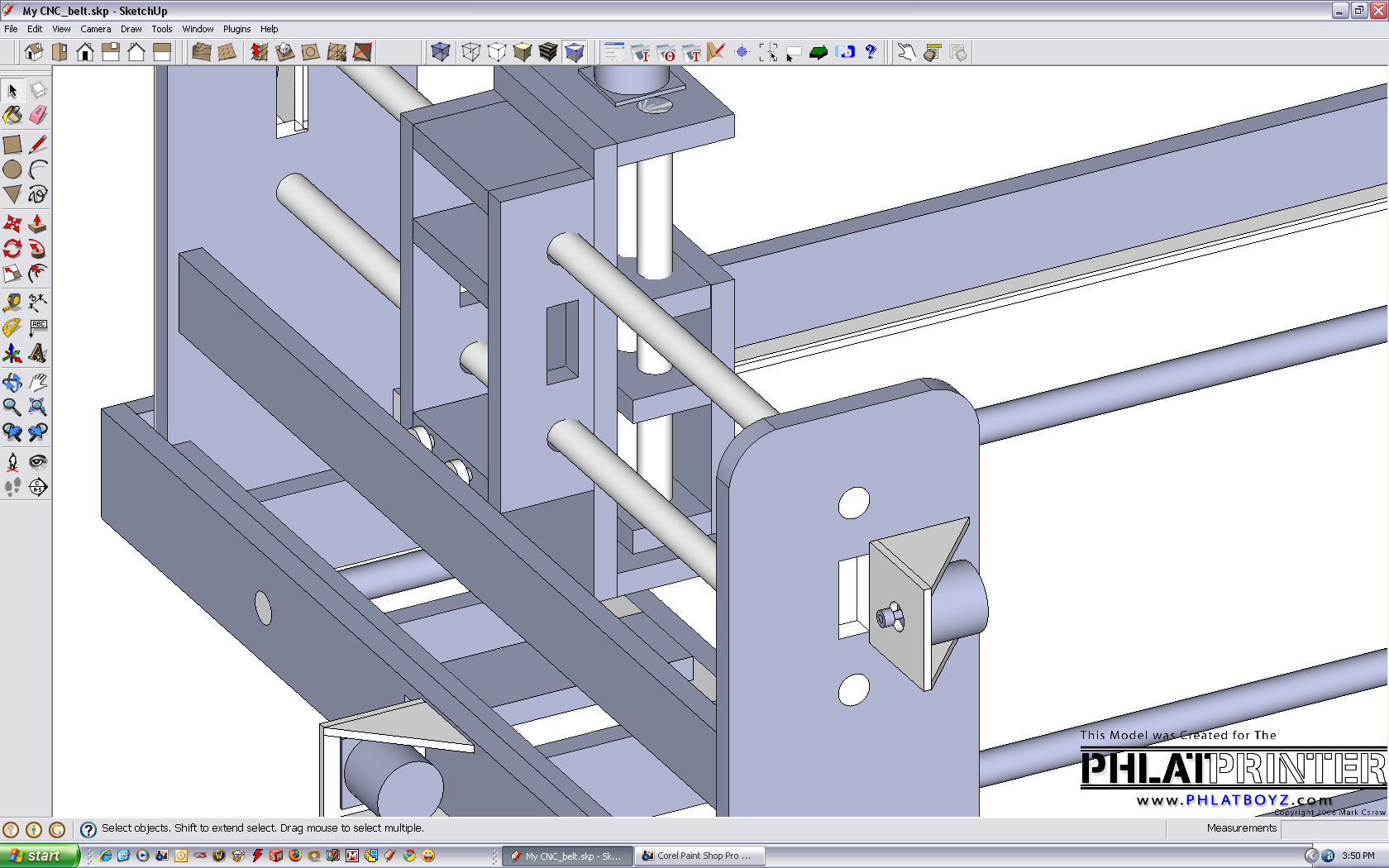Select the Tape Measure tool

click(x=12, y=303)
